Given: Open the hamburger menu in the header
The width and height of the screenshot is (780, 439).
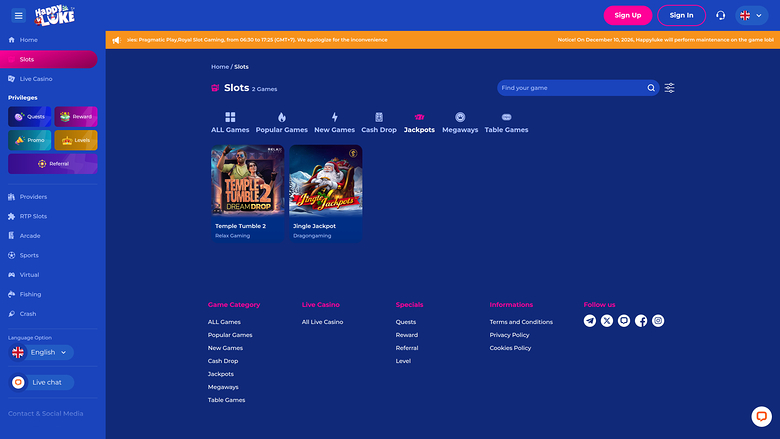Looking at the screenshot, I should point(18,15).
